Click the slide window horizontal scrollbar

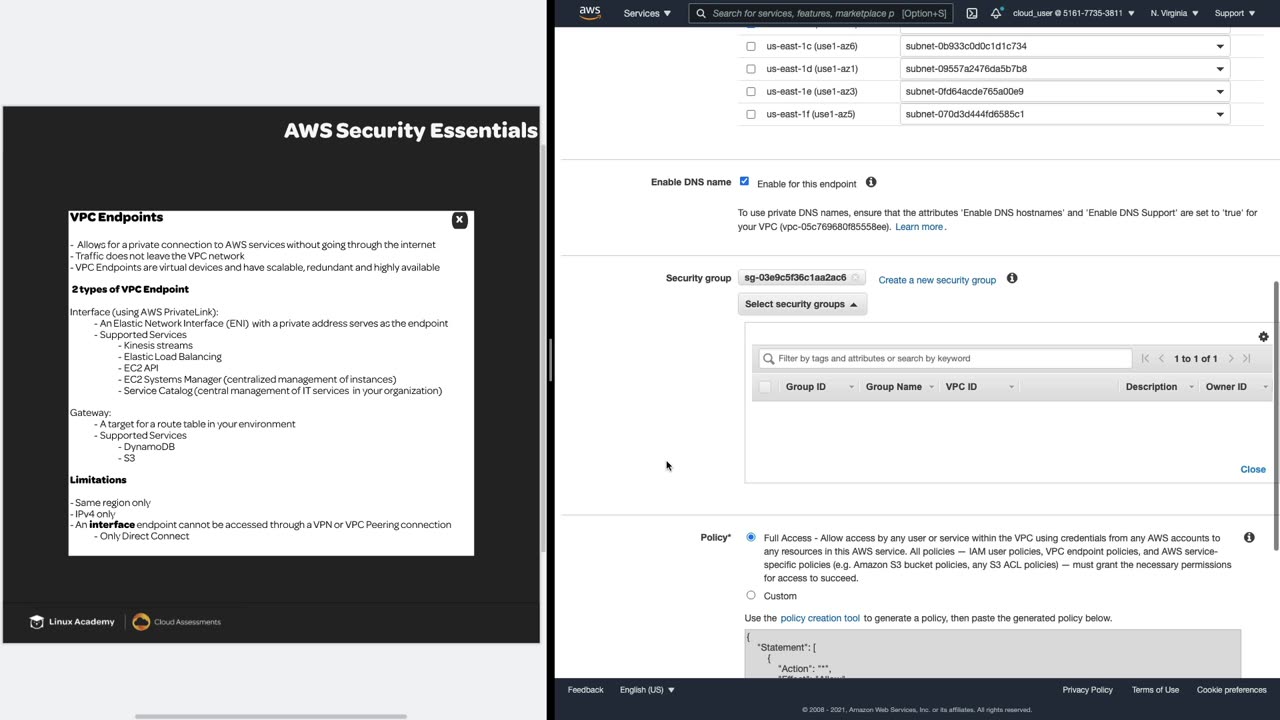[x=271, y=716]
